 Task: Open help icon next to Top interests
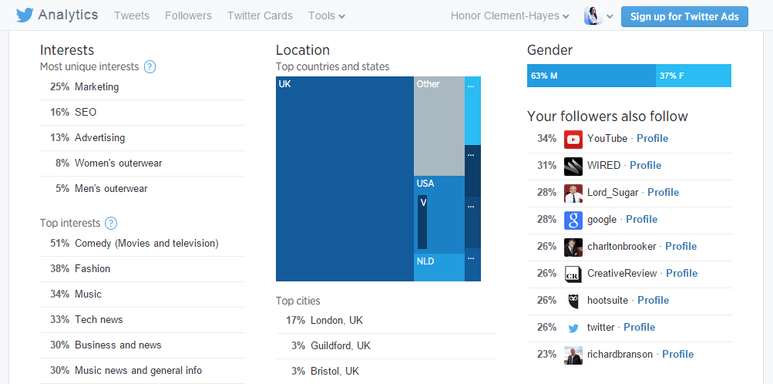(x=111, y=223)
